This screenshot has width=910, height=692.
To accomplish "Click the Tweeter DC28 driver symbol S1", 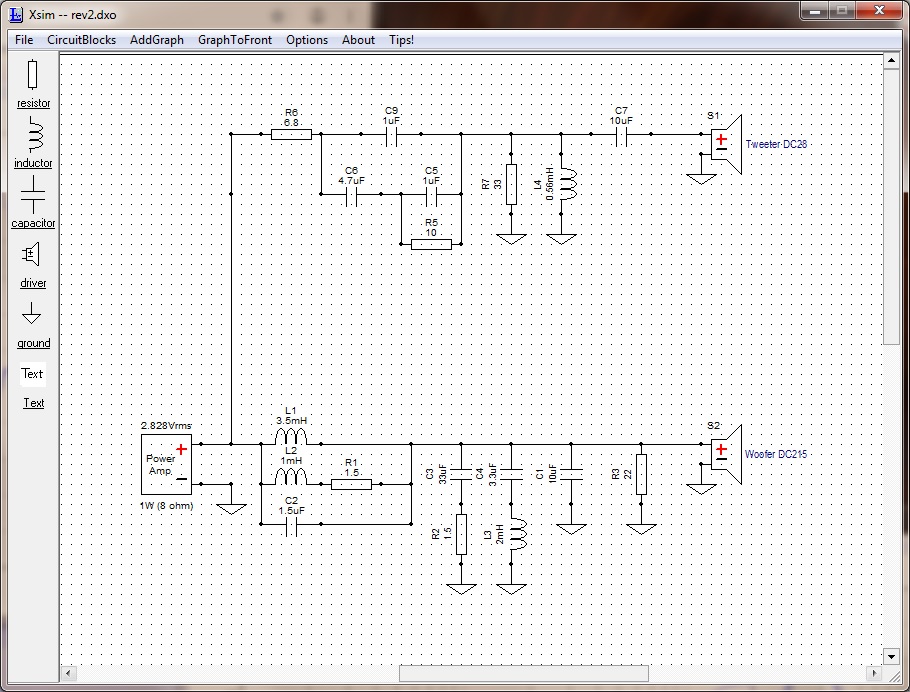I will (x=726, y=145).
